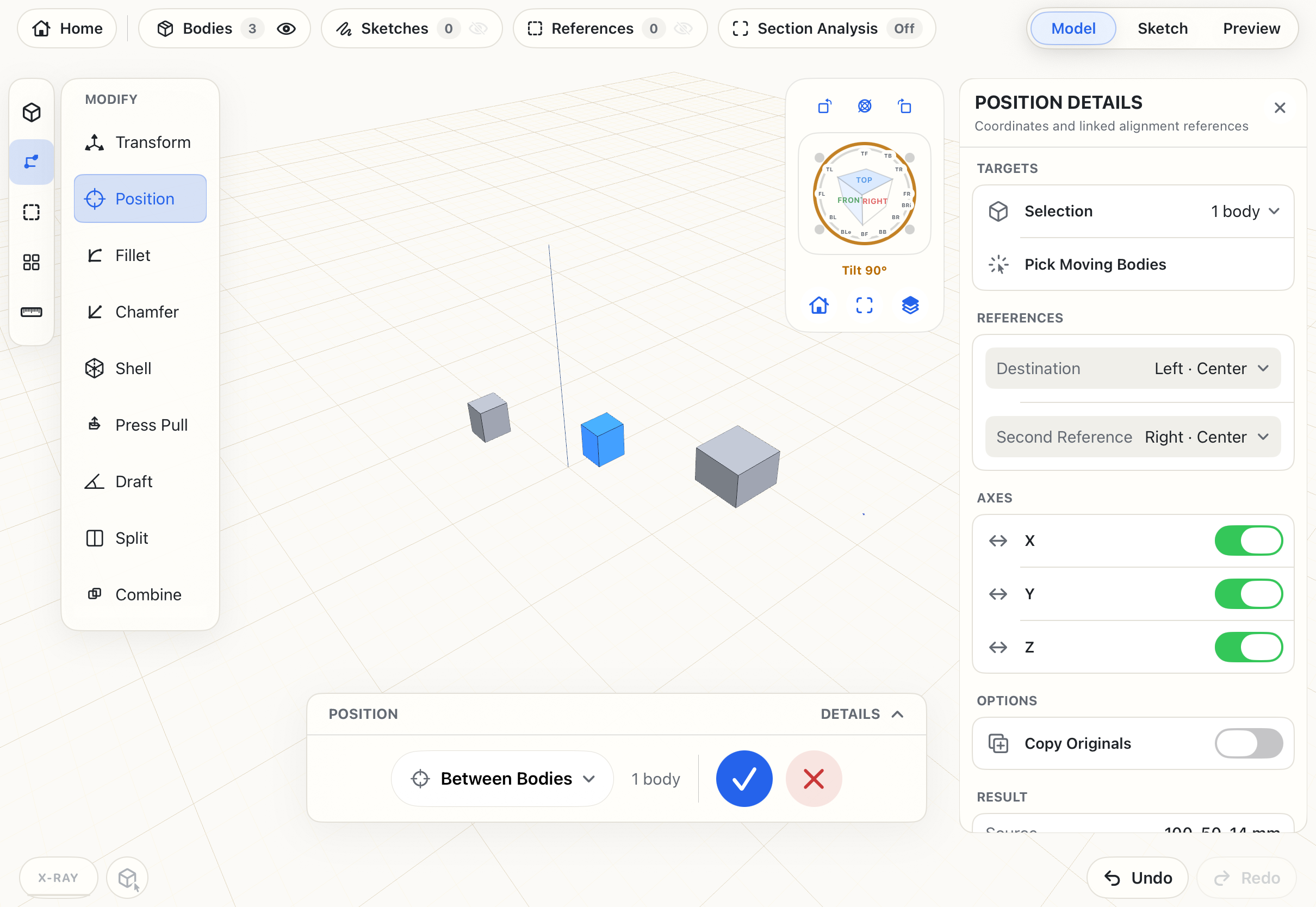Switch to the Preview tab
The image size is (1316, 907).
click(x=1251, y=28)
